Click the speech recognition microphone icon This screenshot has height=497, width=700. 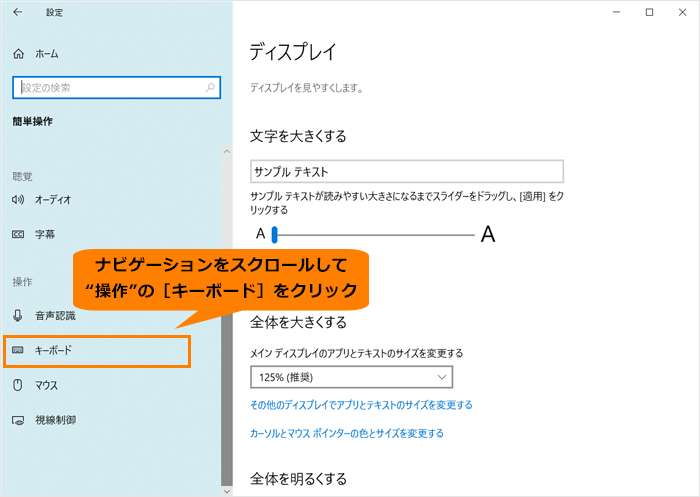click(x=18, y=316)
